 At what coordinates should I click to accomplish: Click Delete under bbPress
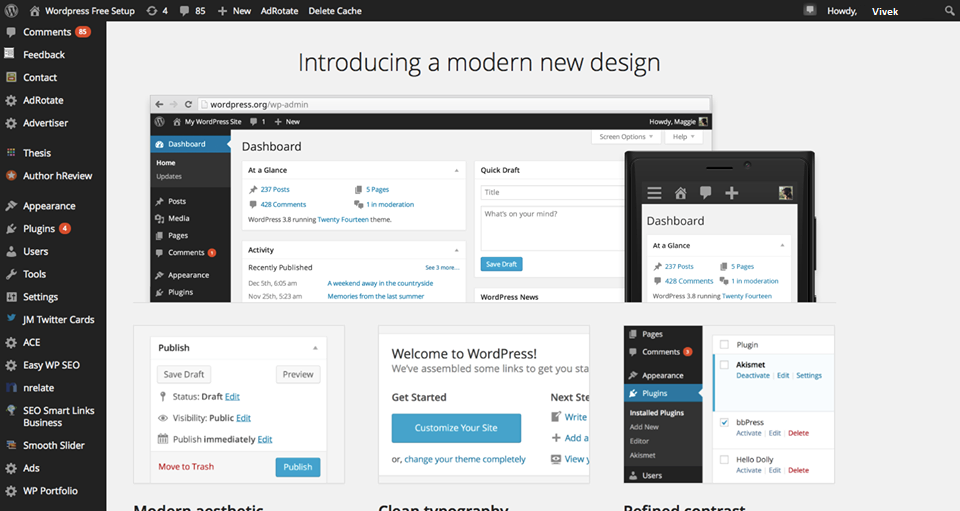(x=798, y=433)
